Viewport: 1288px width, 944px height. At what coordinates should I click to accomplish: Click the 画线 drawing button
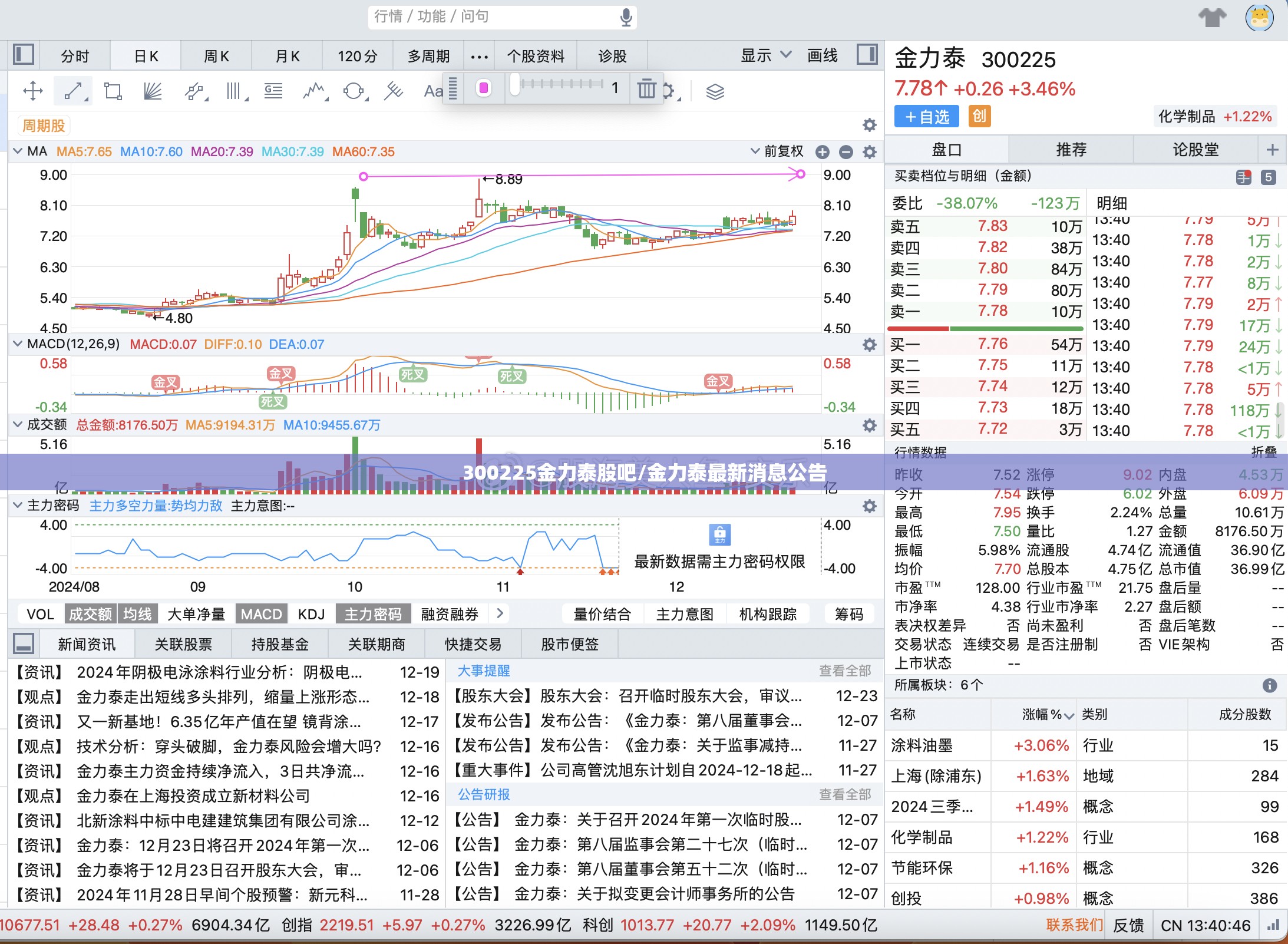coord(822,55)
